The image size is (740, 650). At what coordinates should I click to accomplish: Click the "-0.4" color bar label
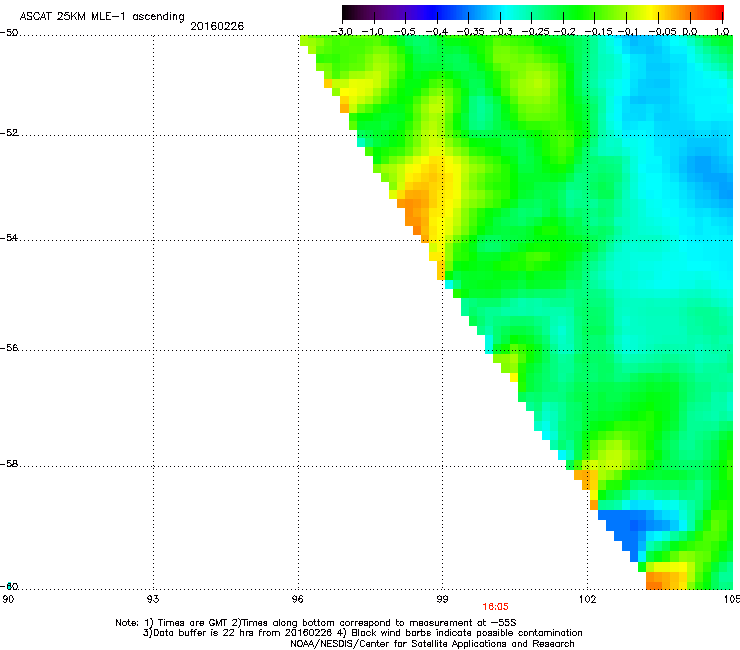(437, 32)
